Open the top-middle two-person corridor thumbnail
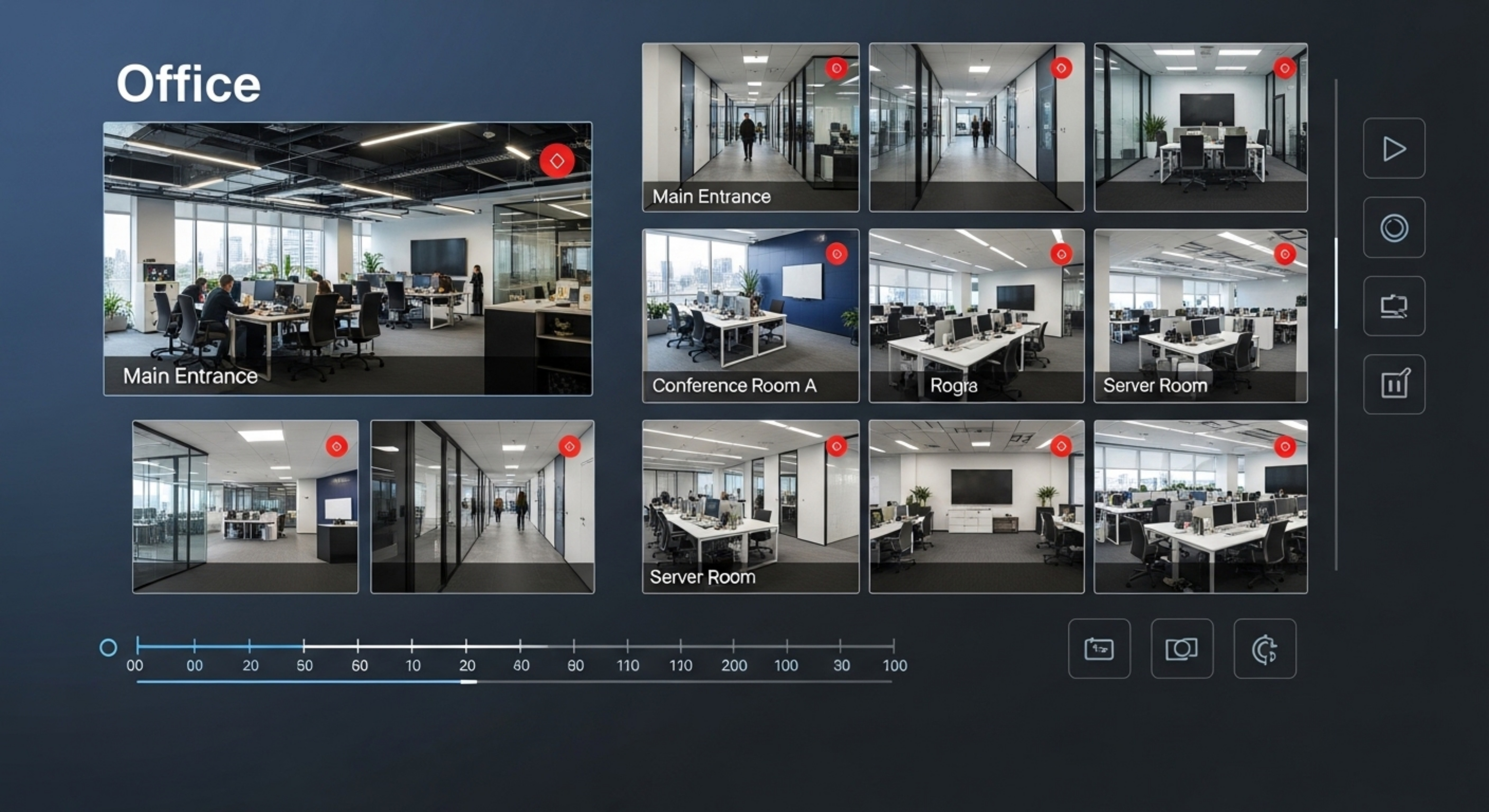 click(976, 127)
